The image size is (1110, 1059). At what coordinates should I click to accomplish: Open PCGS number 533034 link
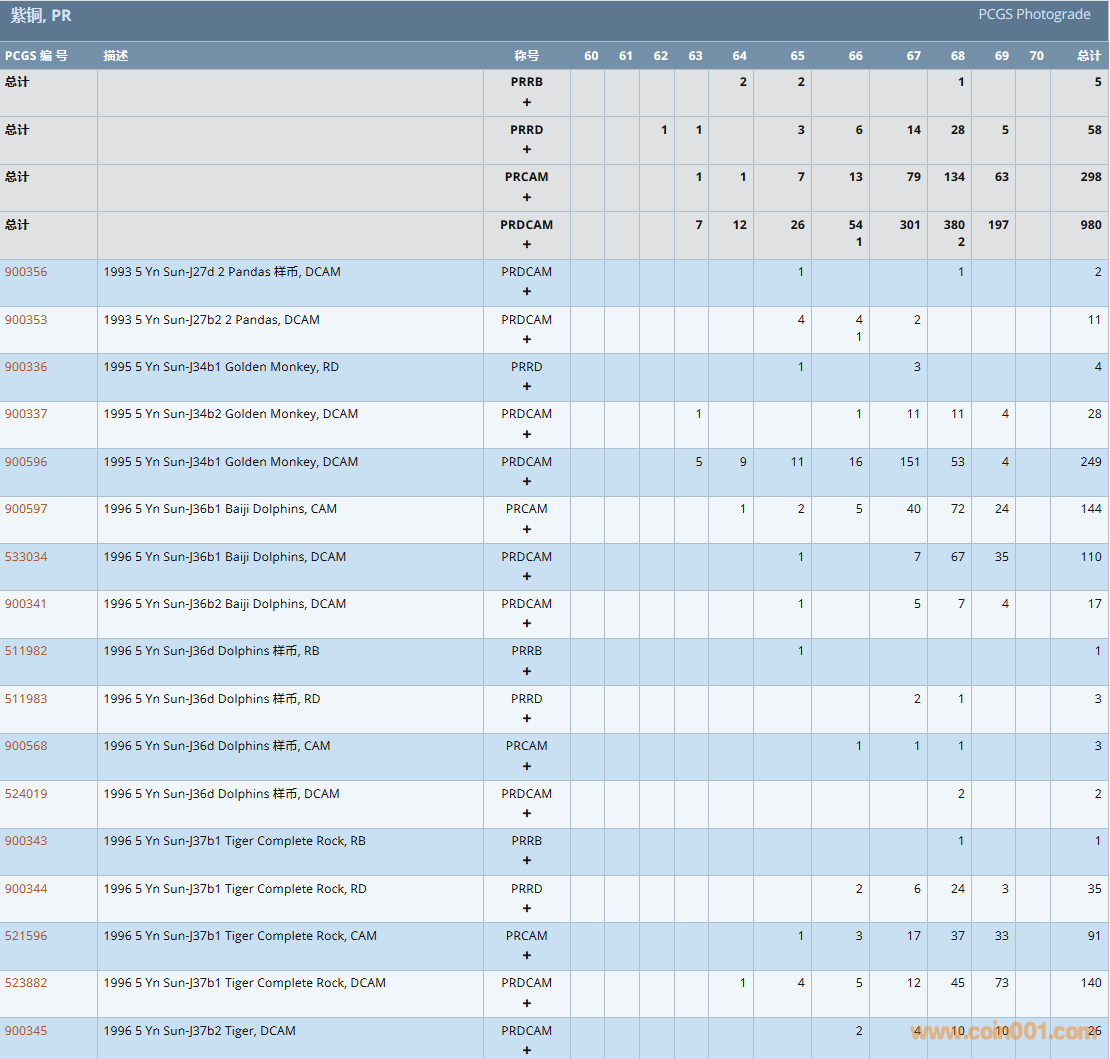point(26,557)
